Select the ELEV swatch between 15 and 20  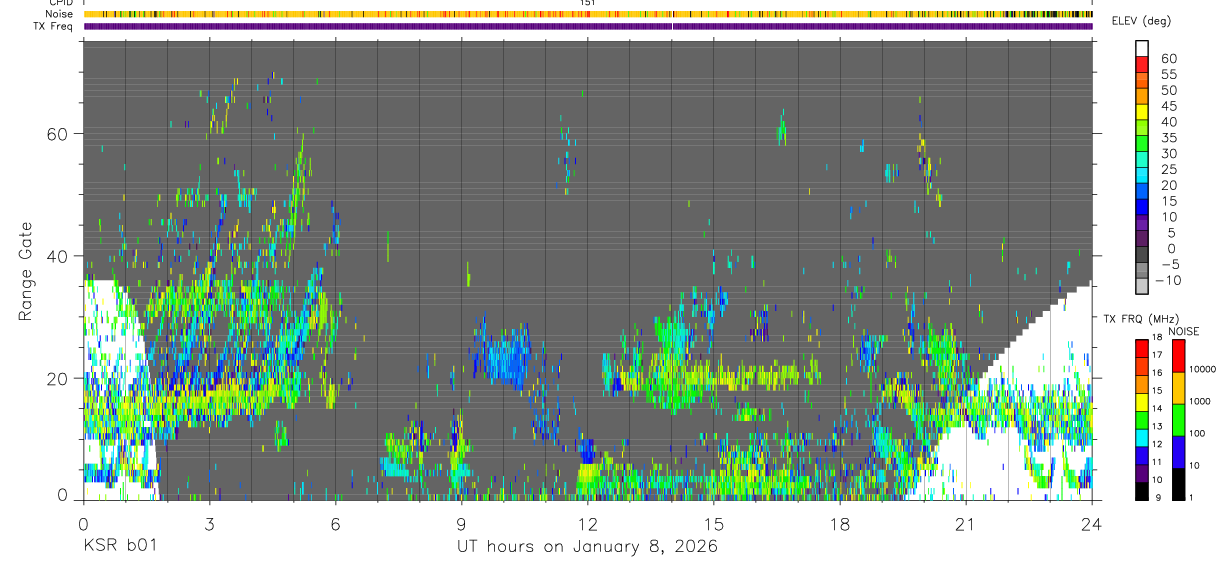(1143, 193)
